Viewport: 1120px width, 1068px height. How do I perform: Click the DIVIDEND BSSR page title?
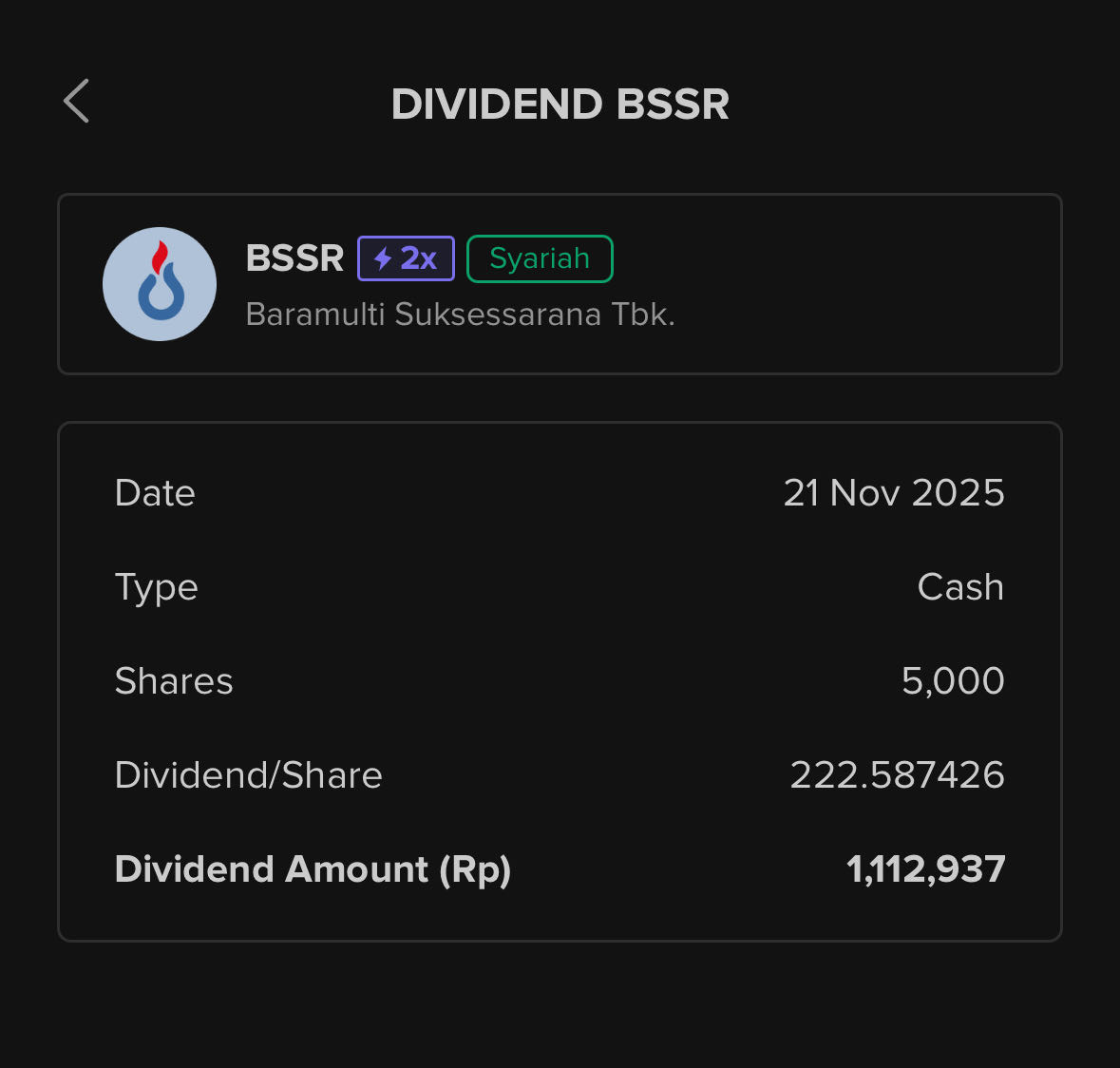560,105
